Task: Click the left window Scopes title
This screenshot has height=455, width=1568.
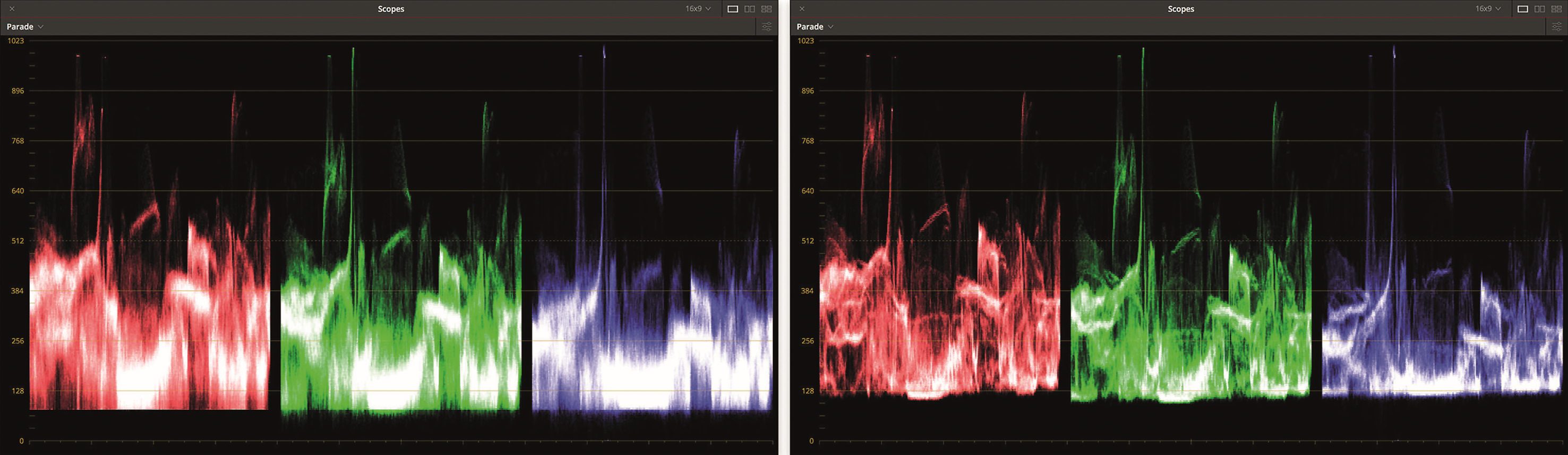Action: pyautogui.click(x=391, y=9)
